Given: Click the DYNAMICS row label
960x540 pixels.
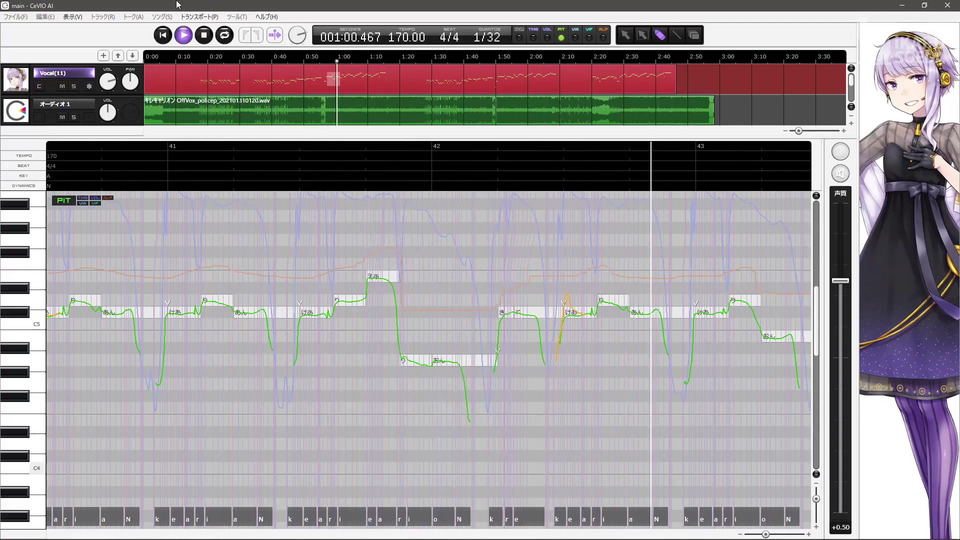Looking at the screenshot, I should click(x=23, y=186).
